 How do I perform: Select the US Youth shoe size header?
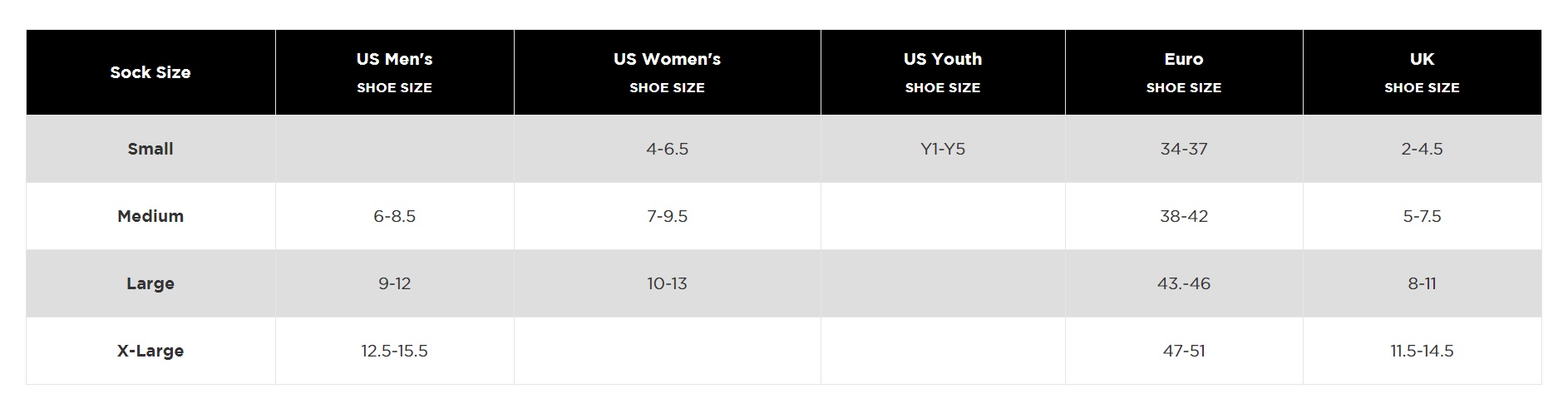pyautogui.click(x=943, y=72)
